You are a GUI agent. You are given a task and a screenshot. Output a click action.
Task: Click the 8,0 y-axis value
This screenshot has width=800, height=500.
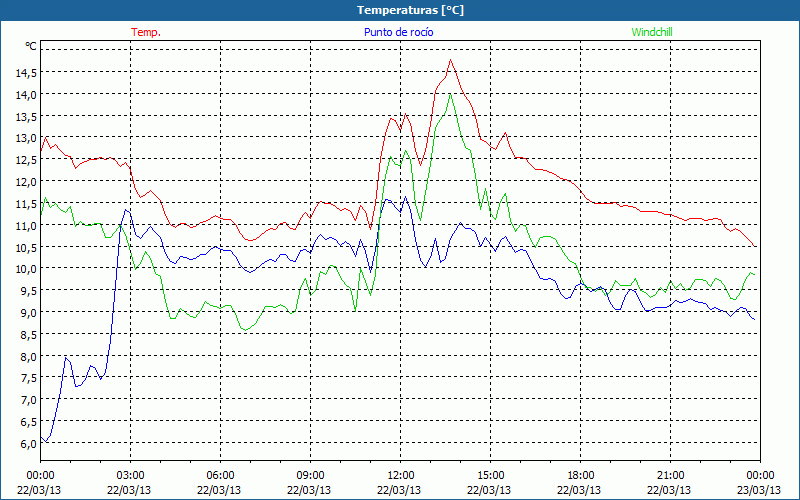point(28,357)
